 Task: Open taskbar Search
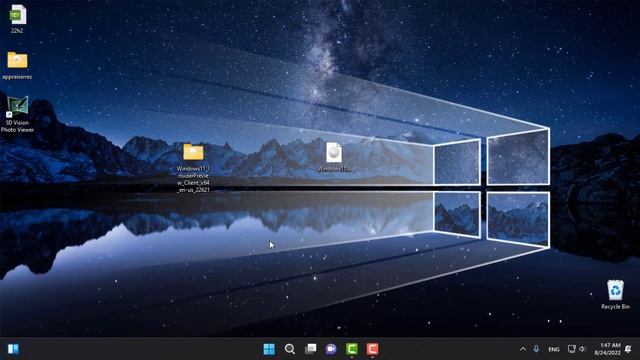coord(290,349)
